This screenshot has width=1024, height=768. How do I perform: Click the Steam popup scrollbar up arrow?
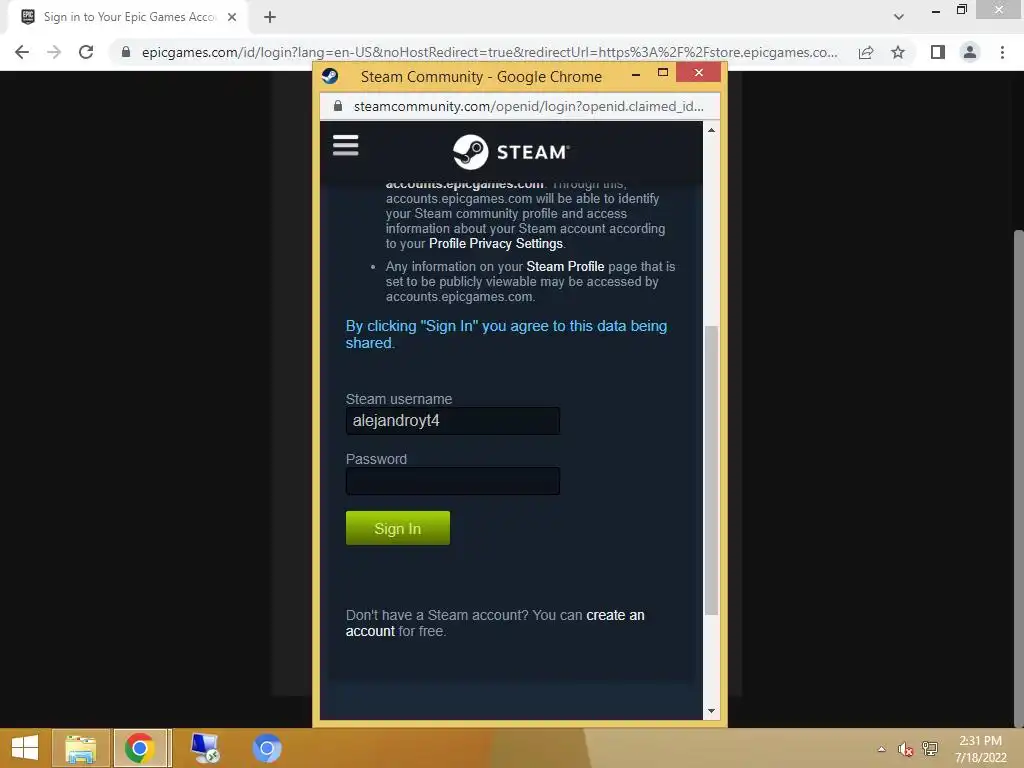[711, 131]
